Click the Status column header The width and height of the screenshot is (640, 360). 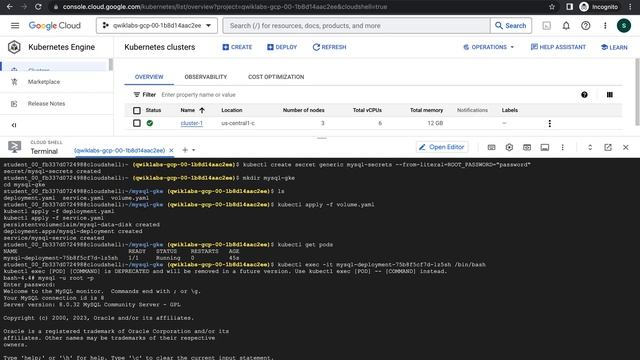point(153,110)
